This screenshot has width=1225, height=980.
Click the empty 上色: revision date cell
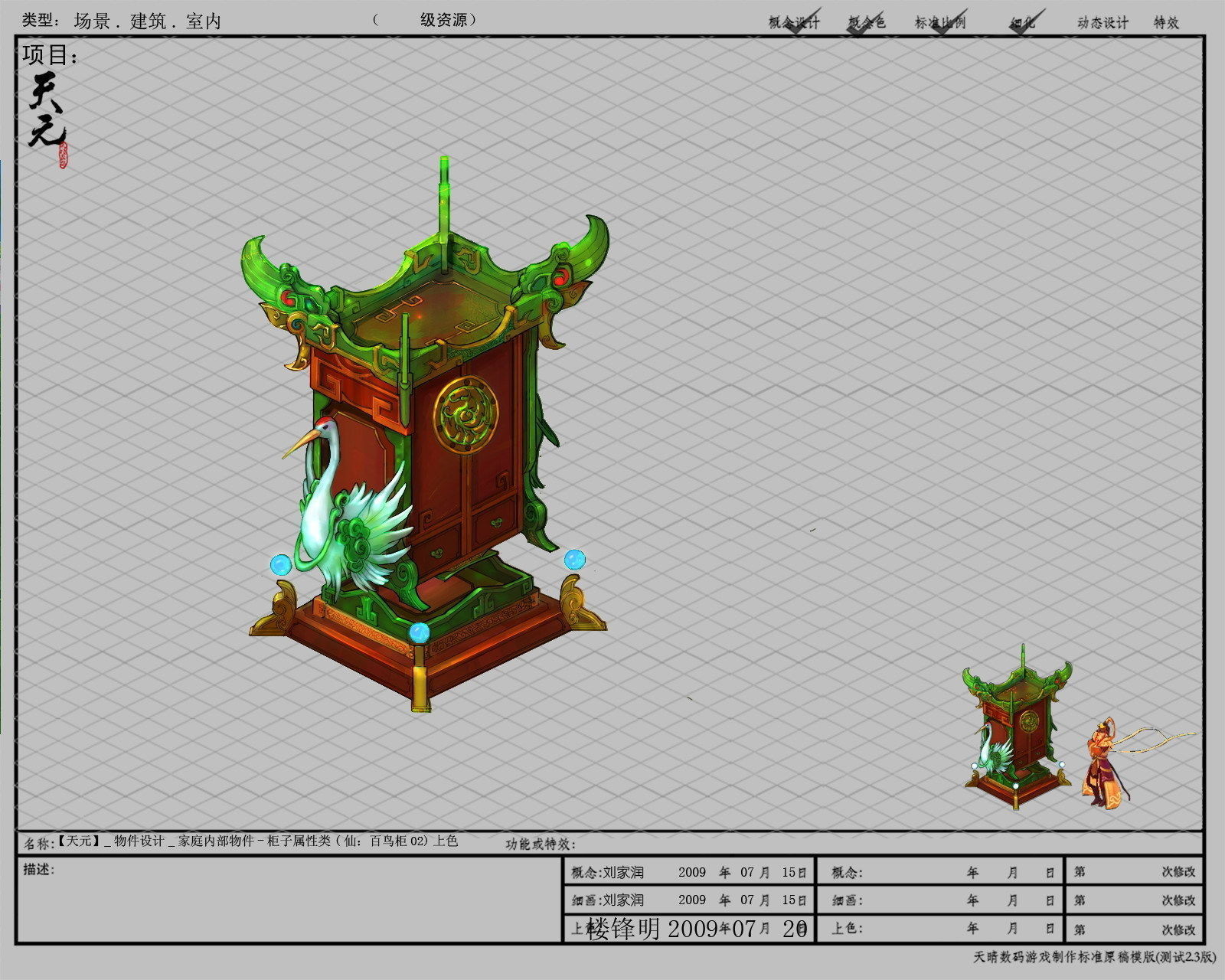point(940,928)
